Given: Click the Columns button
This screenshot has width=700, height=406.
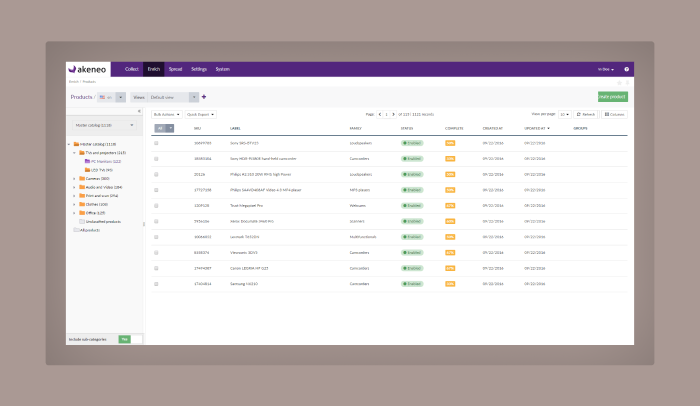Looking at the screenshot, I should pyautogui.click(x=614, y=115).
